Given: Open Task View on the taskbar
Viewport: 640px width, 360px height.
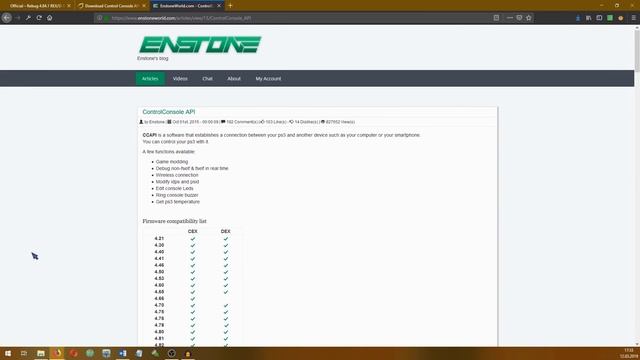Looking at the screenshot, I should pos(24,353).
